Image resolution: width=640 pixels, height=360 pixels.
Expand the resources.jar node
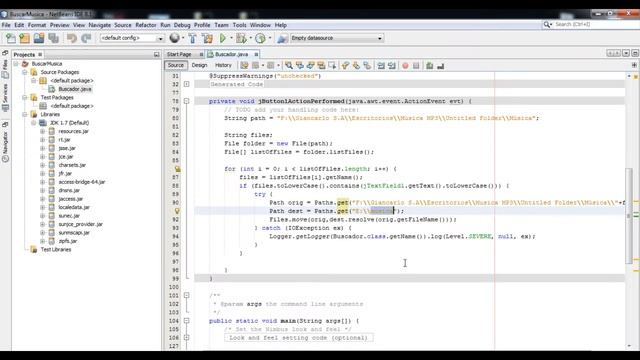click(x=42, y=131)
